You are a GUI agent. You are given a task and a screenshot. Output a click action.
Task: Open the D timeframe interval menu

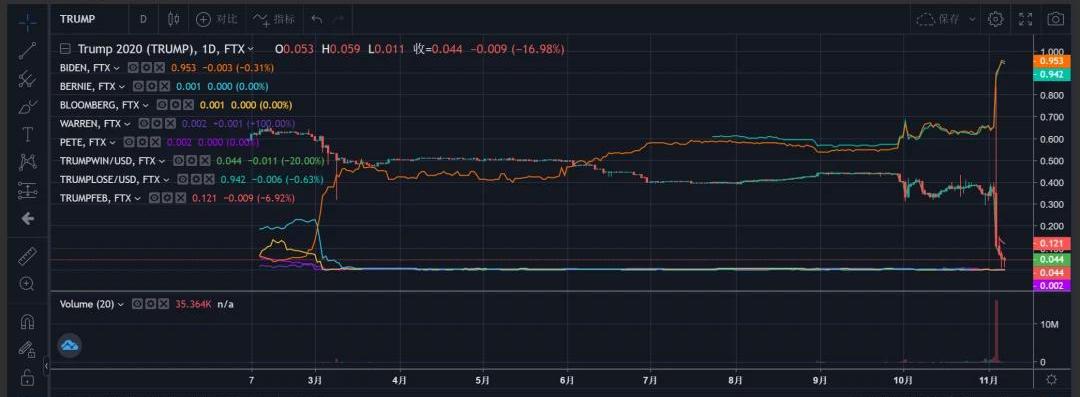click(x=143, y=19)
